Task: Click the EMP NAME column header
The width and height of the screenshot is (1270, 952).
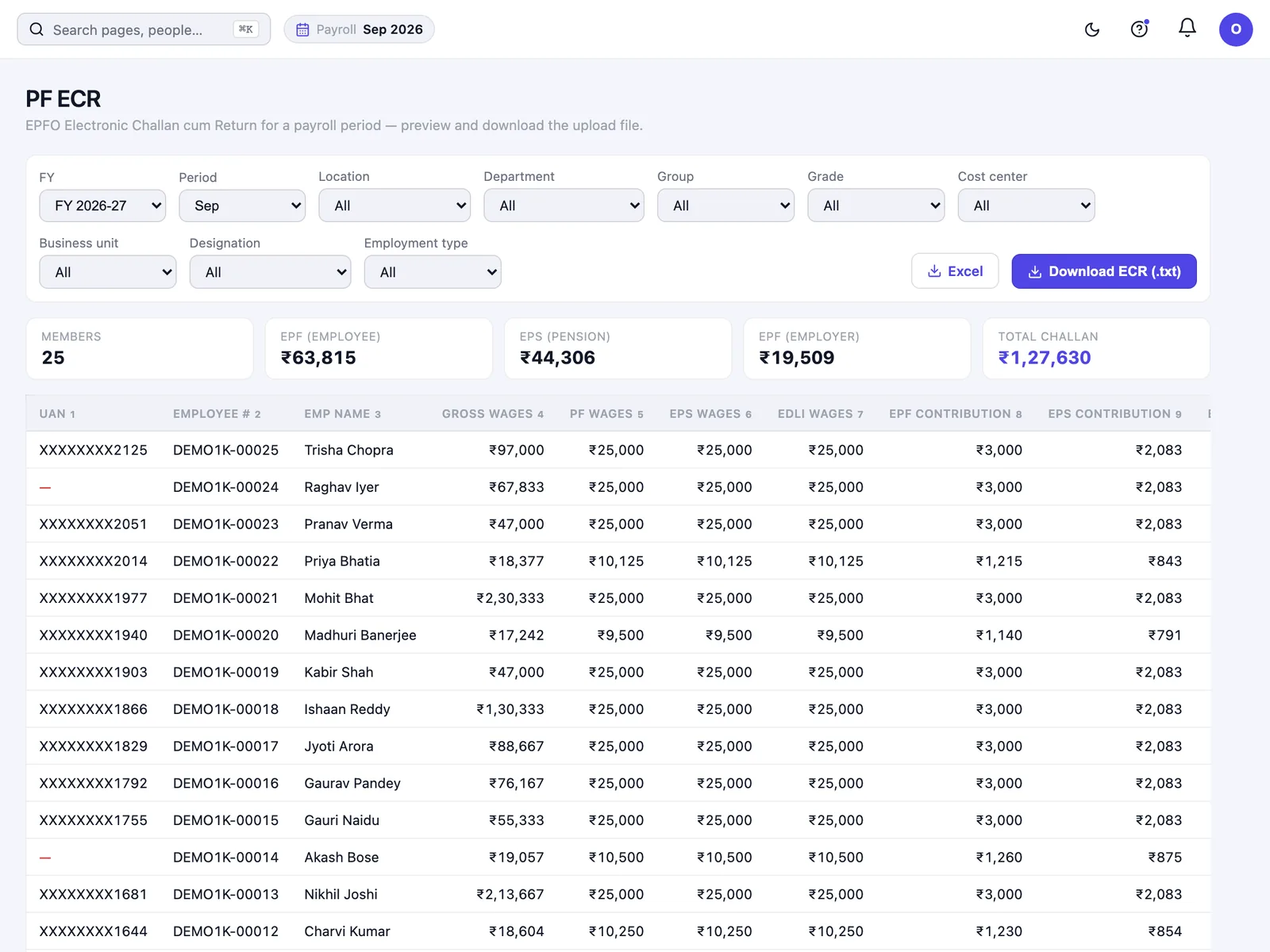Action: [x=343, y=414]
